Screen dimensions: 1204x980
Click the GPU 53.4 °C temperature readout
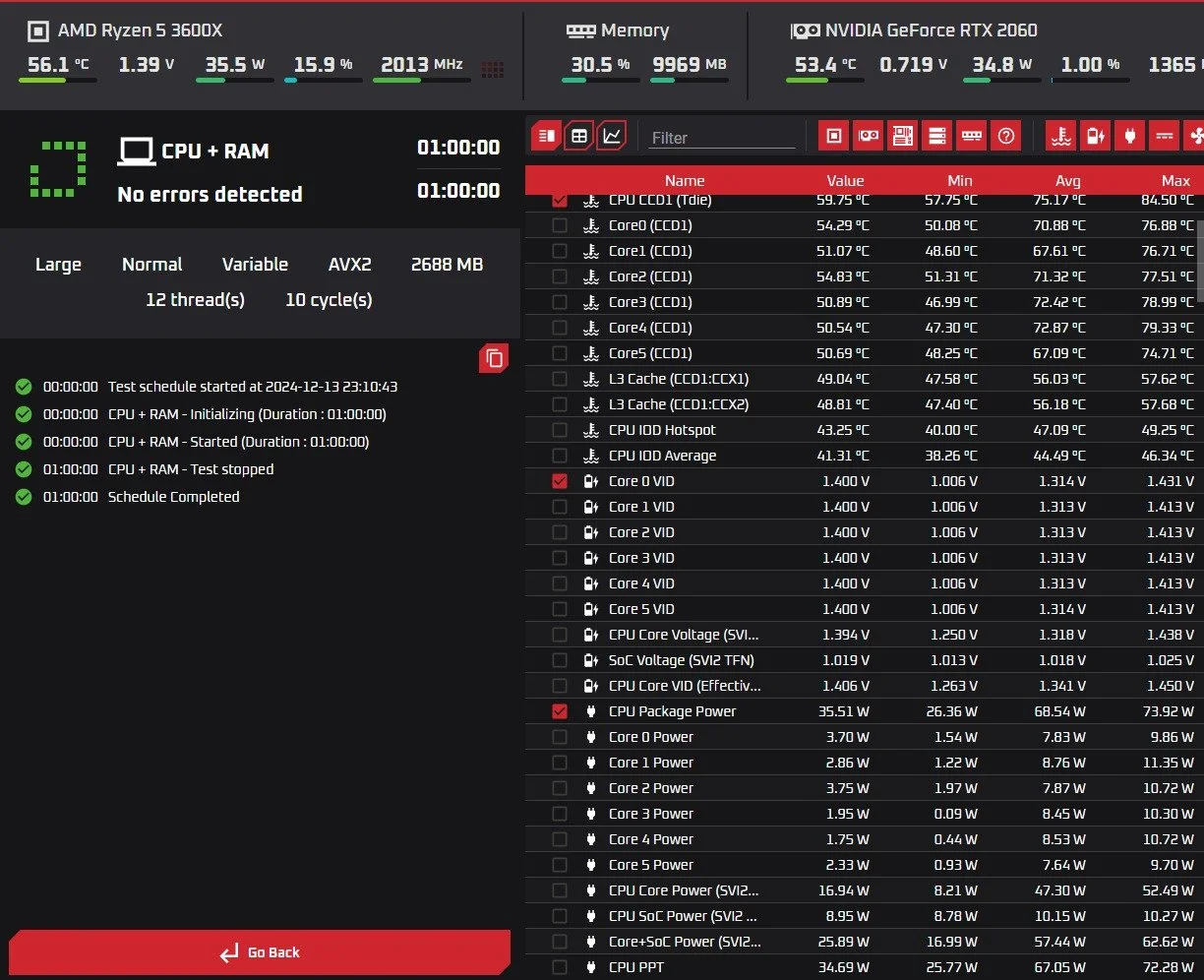coord(825,65)
